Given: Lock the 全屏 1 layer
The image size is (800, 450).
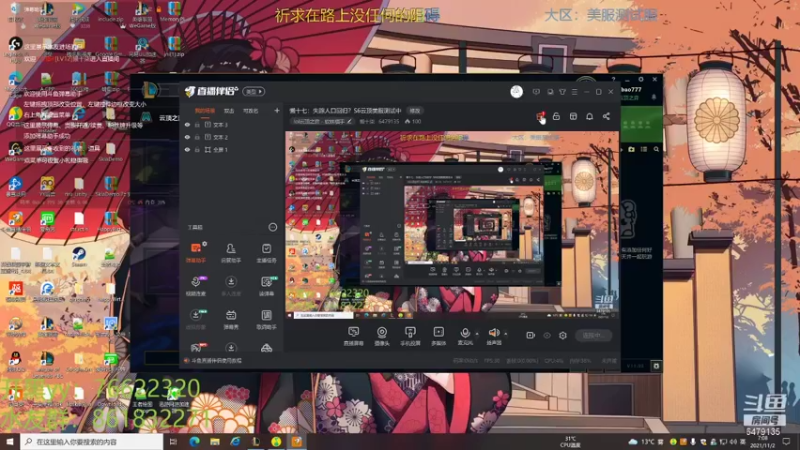Looking at the screenshot, I should [x=197, y=149].
